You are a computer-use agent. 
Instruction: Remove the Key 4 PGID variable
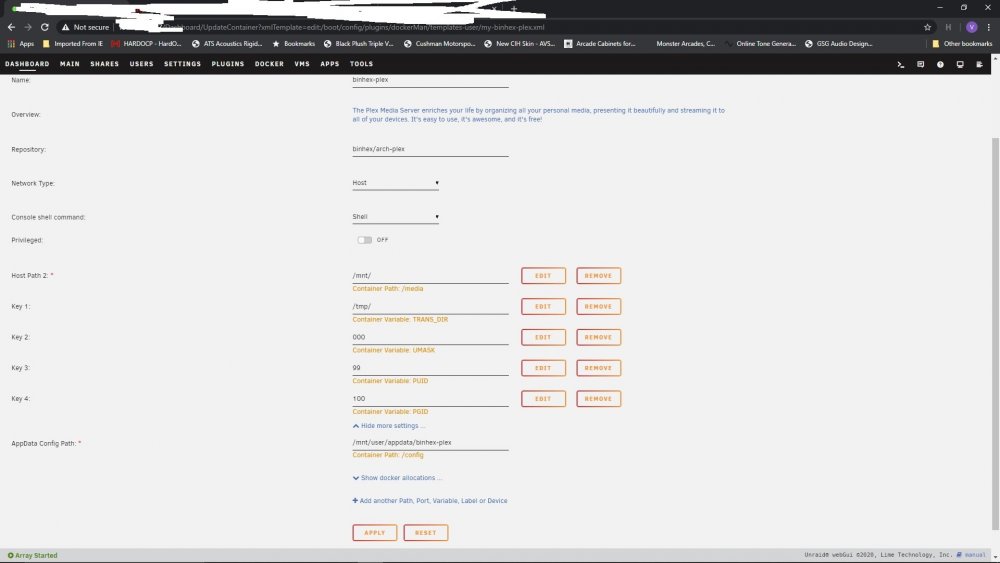[x=598, y=399]
